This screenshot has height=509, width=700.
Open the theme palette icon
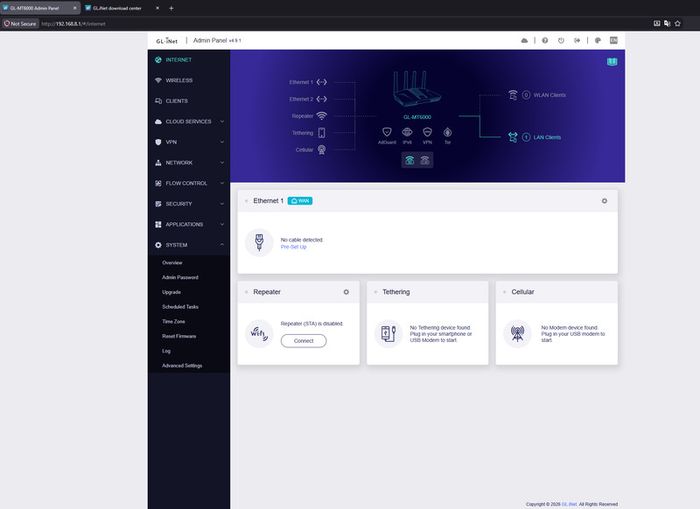[598, 41]
